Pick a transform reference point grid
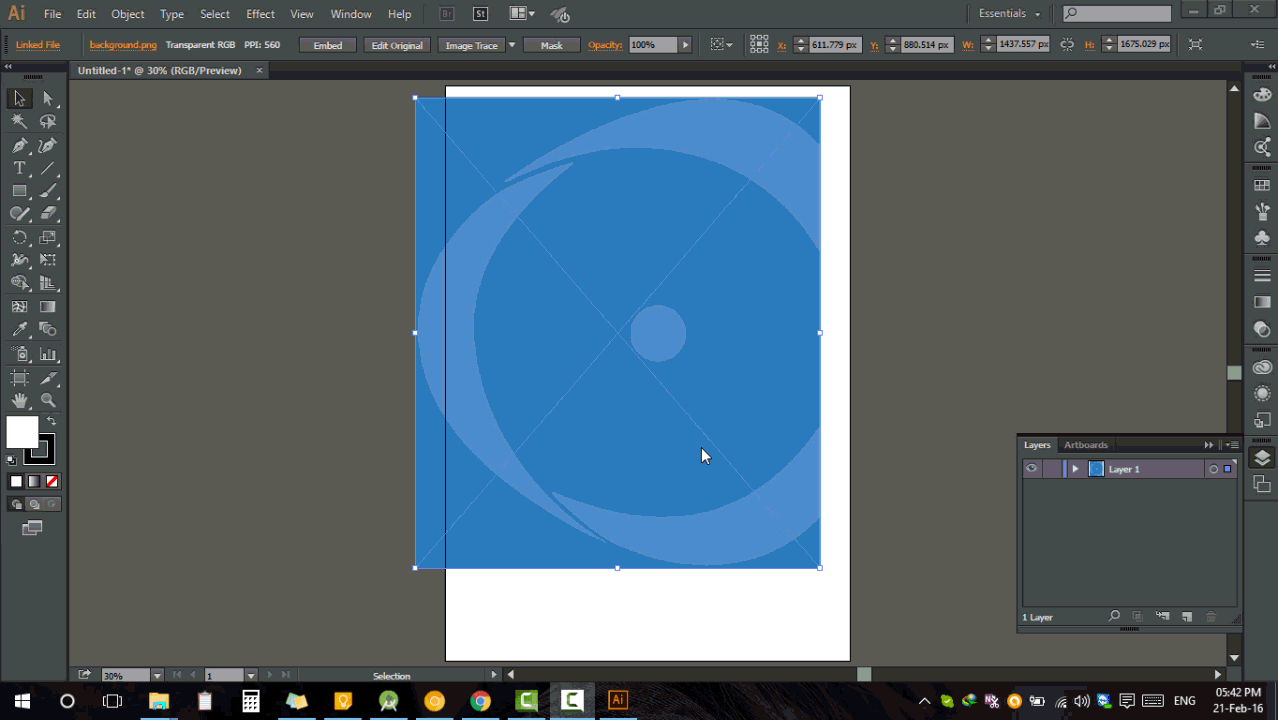This screenshot has width=1278, height=720. point(759,44)
